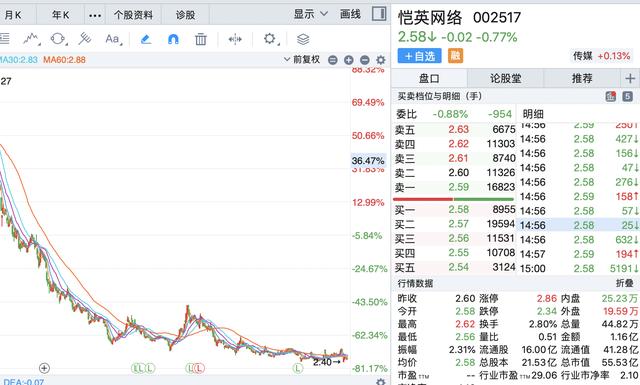Open the gear icon in DEA indicator bar
The image size is (640, 385).
point(381,382)
